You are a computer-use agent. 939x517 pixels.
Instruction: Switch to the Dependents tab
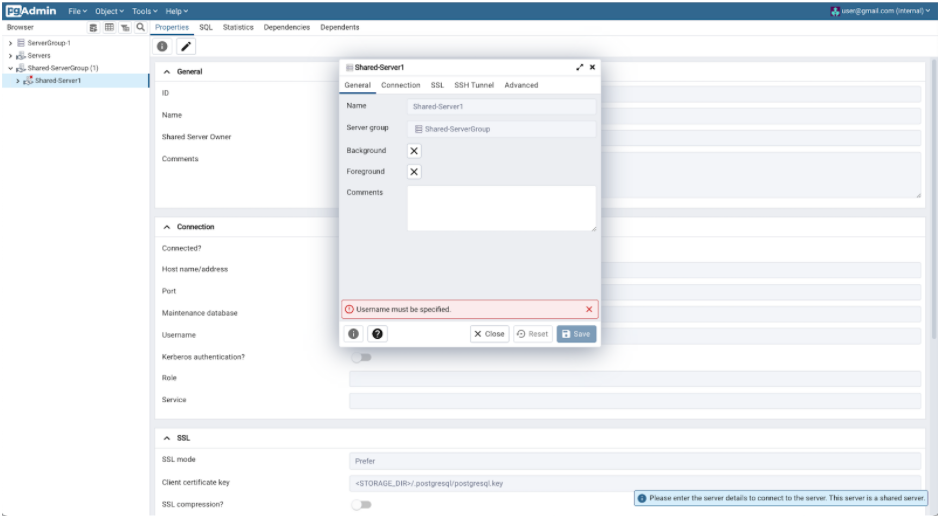340,28
